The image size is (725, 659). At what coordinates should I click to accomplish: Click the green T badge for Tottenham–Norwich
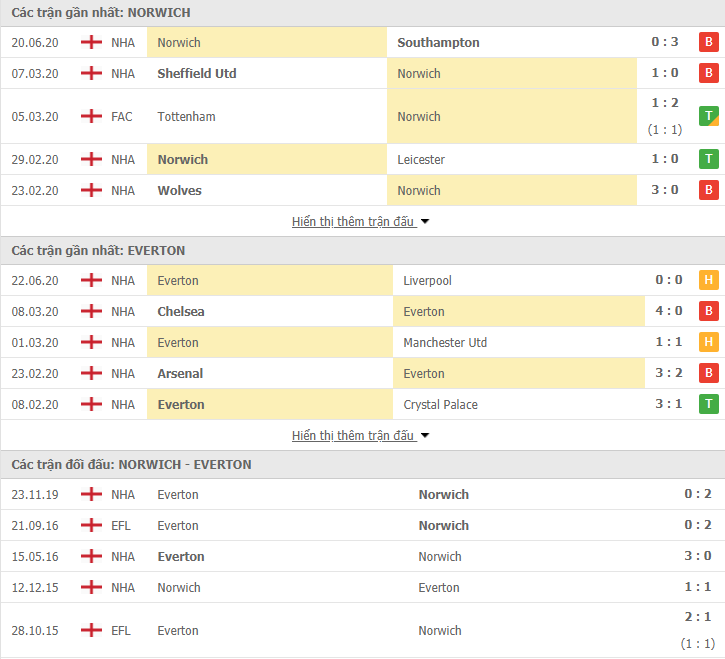pos(708,116)
